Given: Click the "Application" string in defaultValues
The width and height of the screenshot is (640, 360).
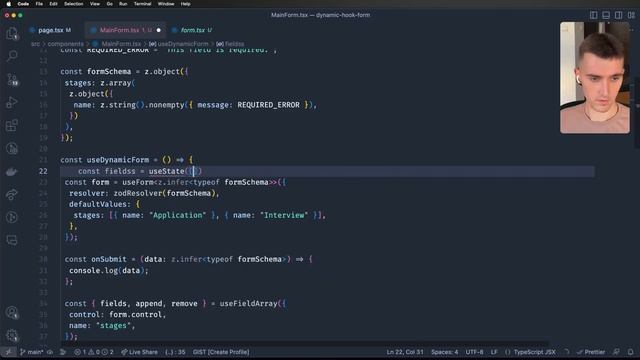Looking at the screenshot, I should pyautogui.click(x=177, y=215).
